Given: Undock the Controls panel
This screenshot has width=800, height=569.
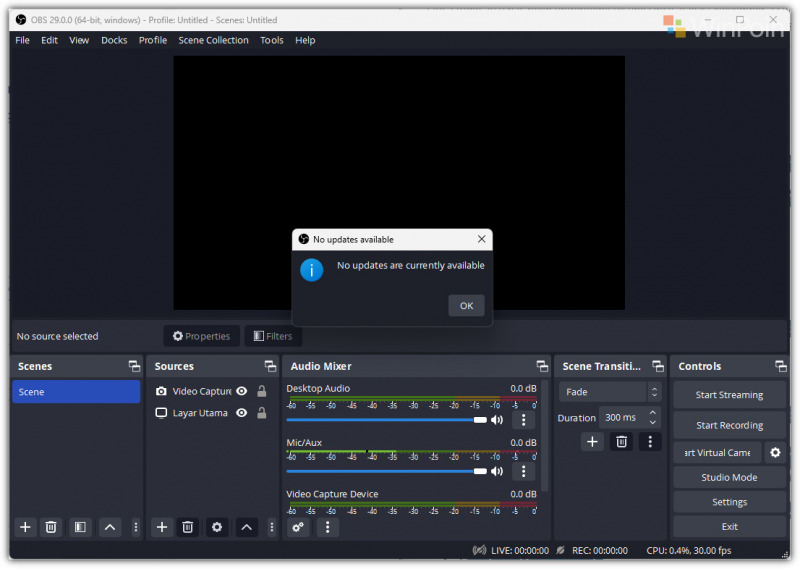Looking at the screenshot, I should pyautogui.click(x=781, y=366).
